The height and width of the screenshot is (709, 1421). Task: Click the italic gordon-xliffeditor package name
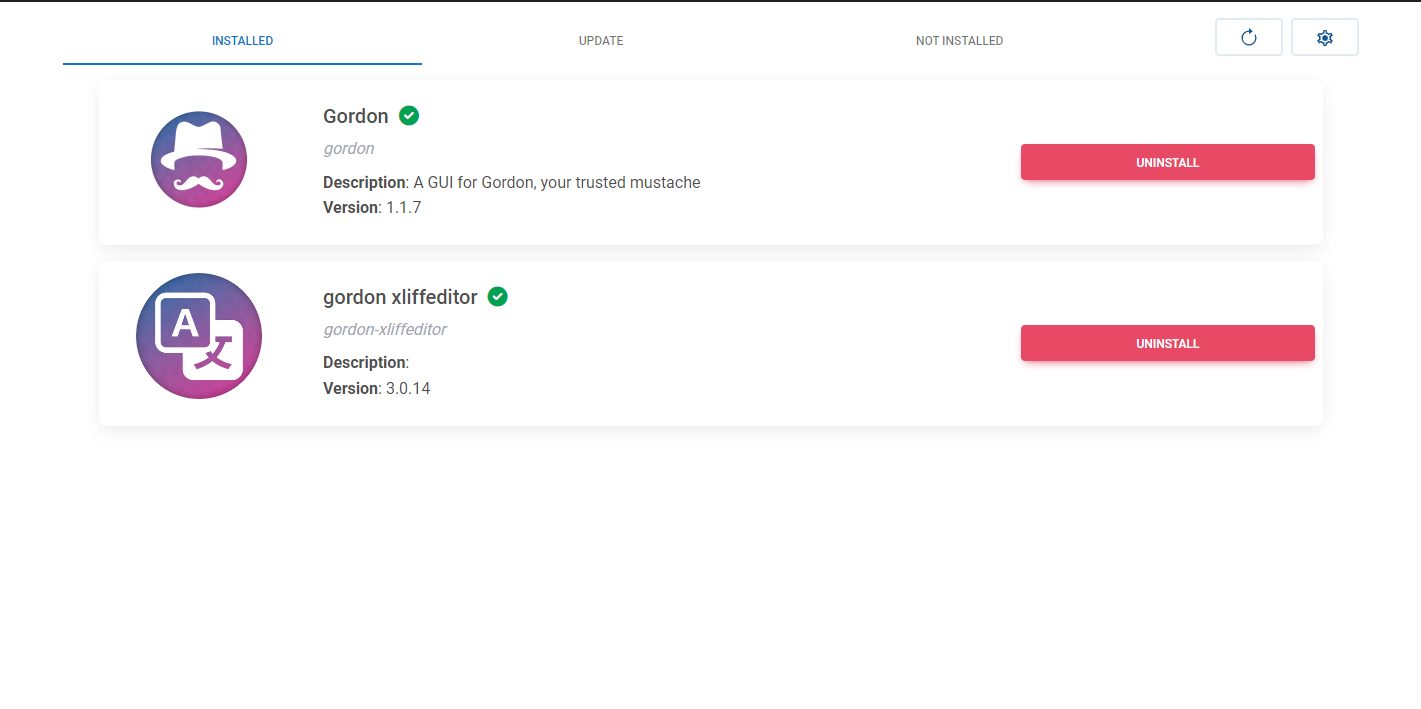385,330
